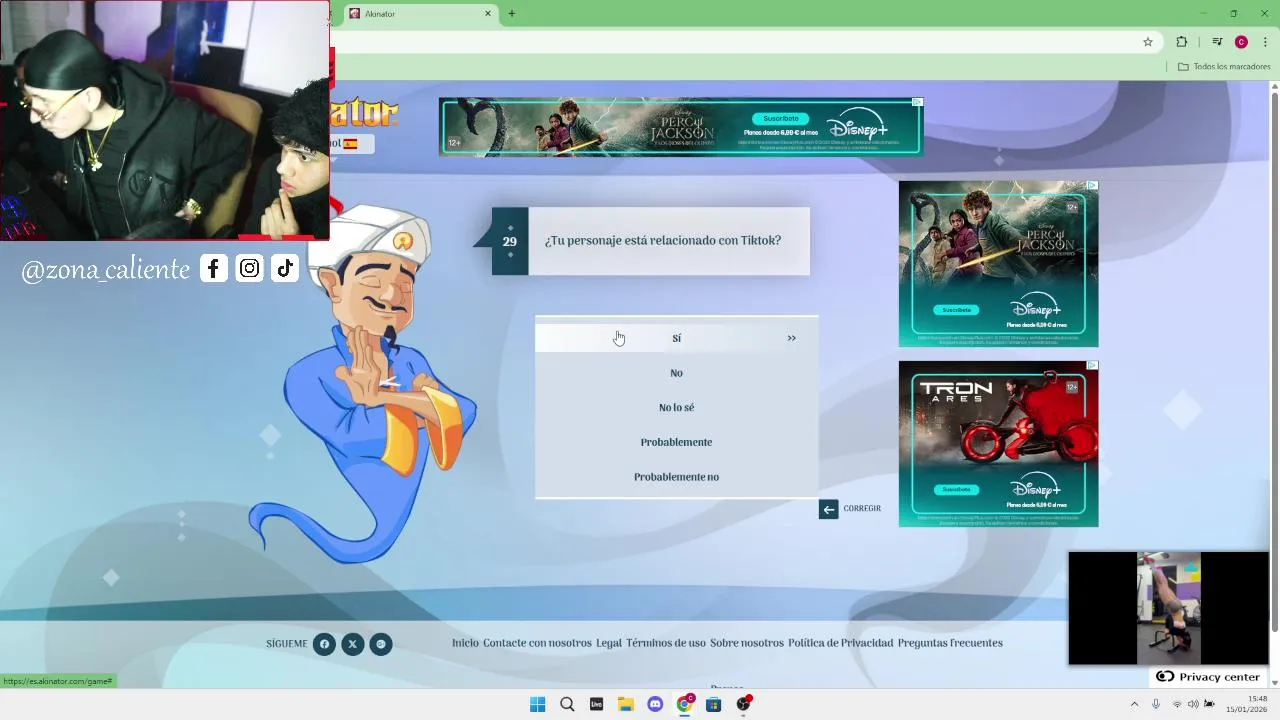Answer 'Sí' to the TikTok question

(x=676, y=338)
